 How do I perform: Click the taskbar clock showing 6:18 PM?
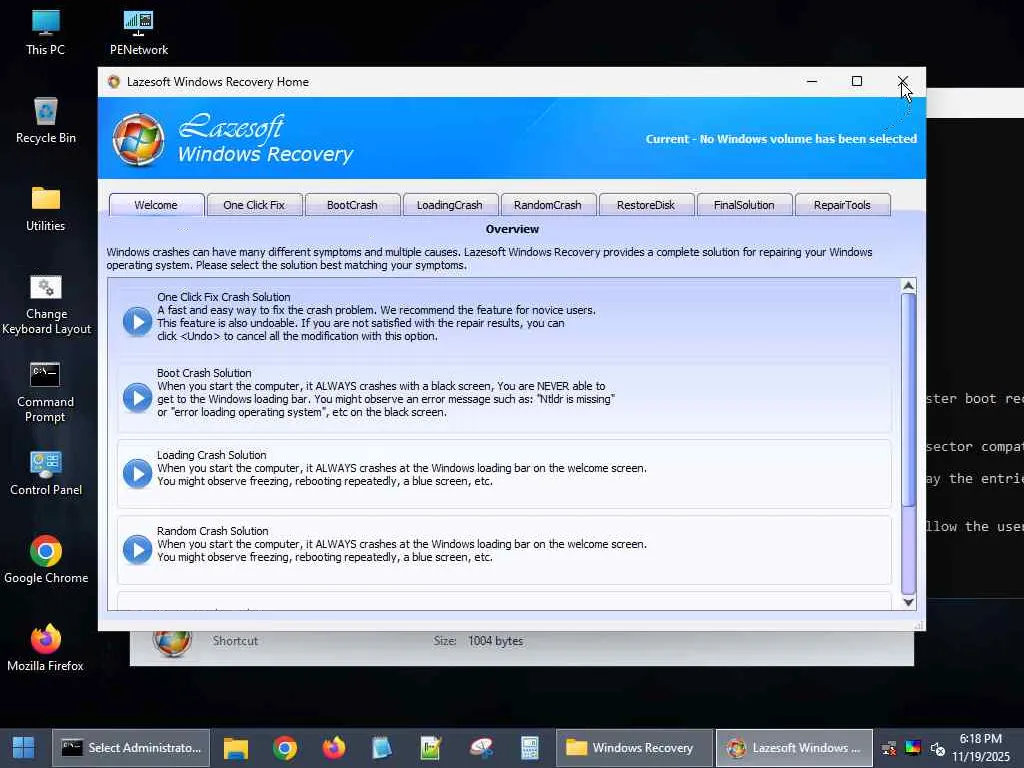981,748
